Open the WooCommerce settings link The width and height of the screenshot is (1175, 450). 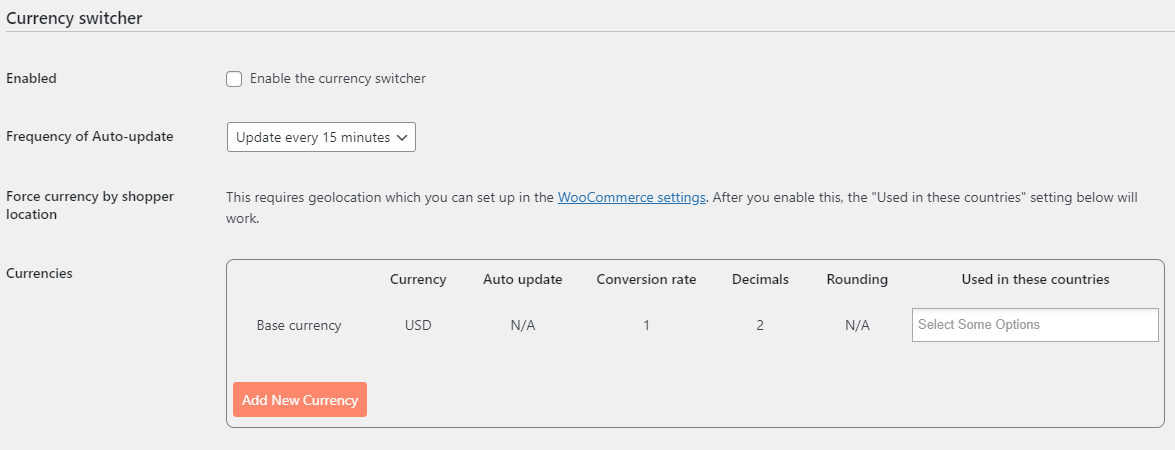(631, 197)
